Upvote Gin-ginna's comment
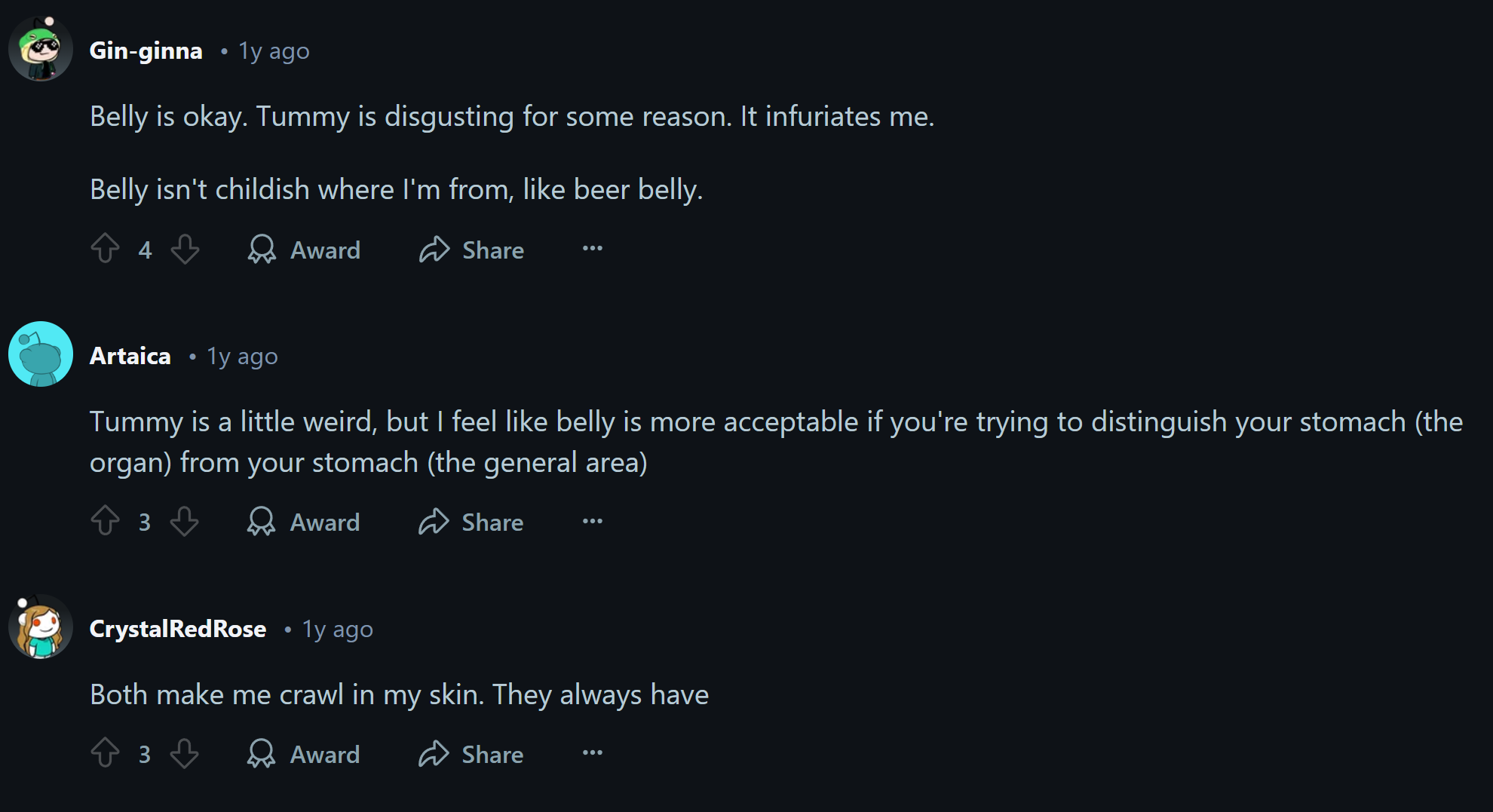The image size is (1493, 812). point(105,249)
